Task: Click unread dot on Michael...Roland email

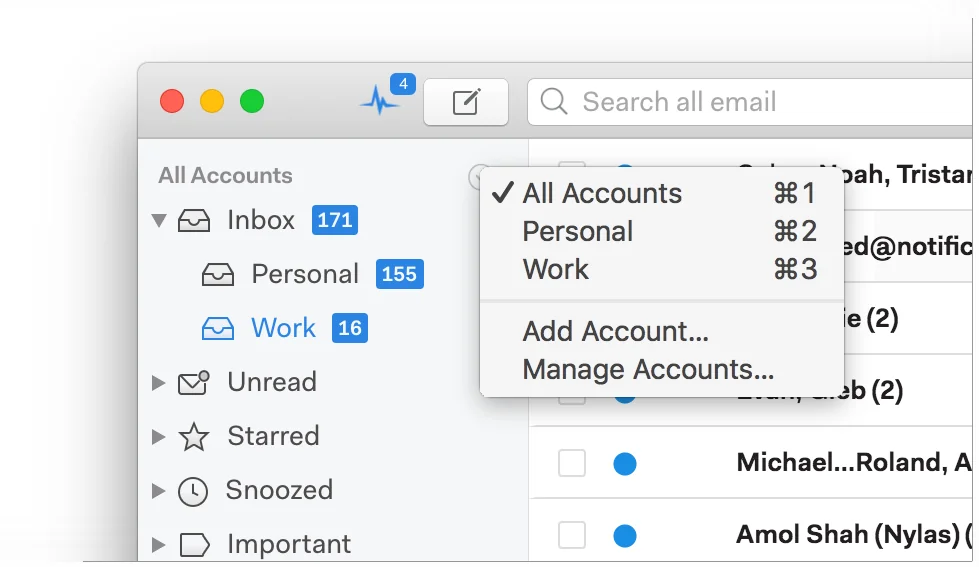Action: tap(624, 464)
